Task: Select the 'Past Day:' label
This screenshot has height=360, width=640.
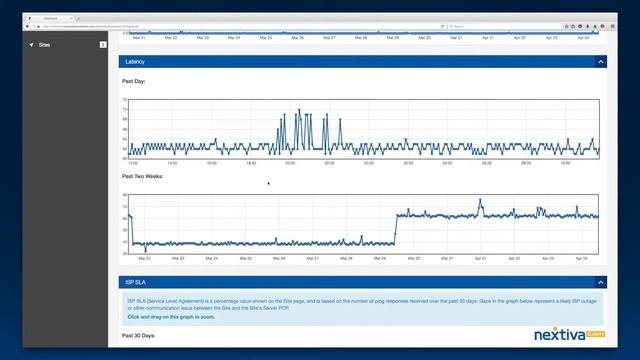Action: coord(133,81)
